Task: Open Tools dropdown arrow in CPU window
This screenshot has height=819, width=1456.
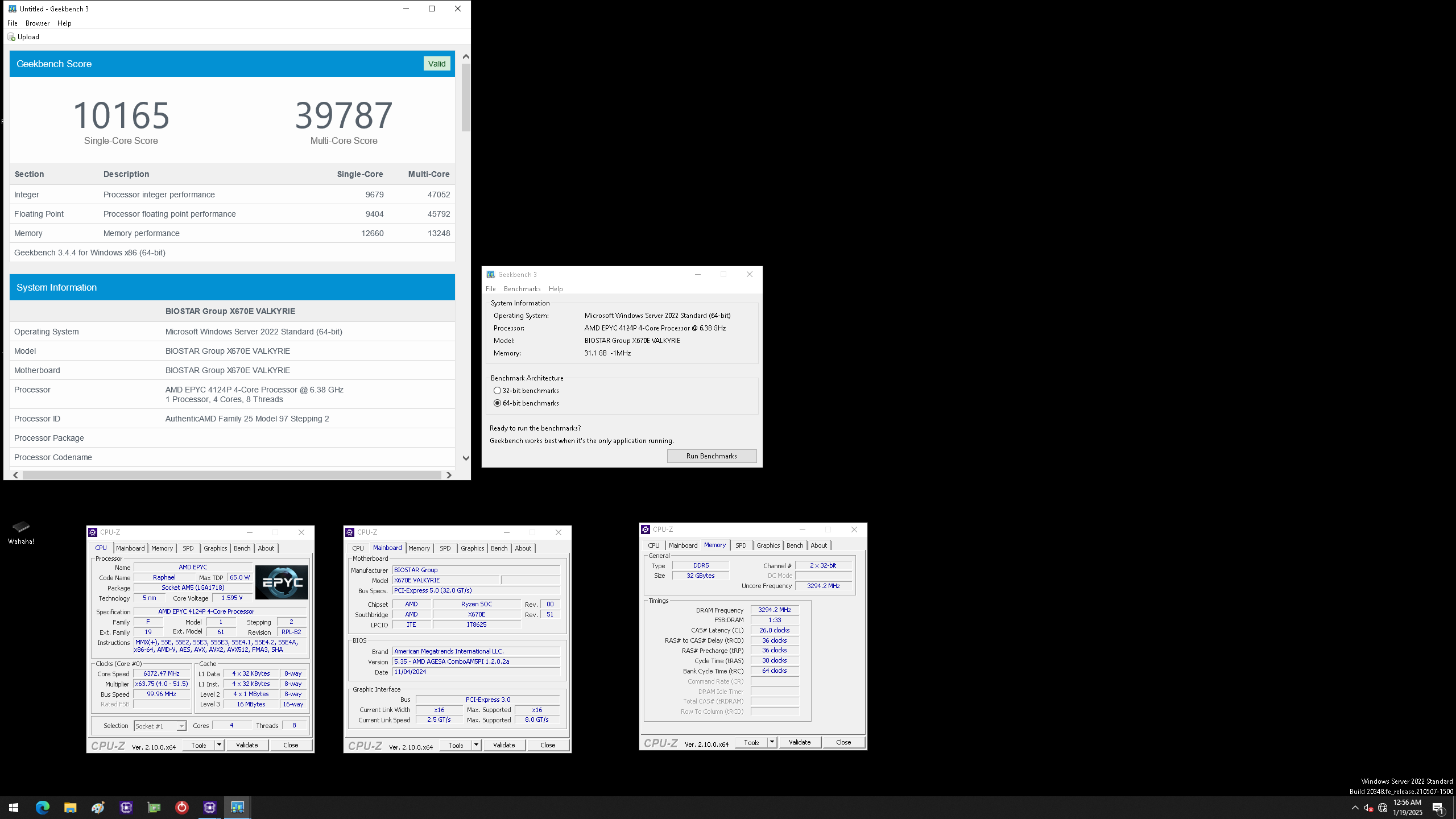Action: [219, 745]
